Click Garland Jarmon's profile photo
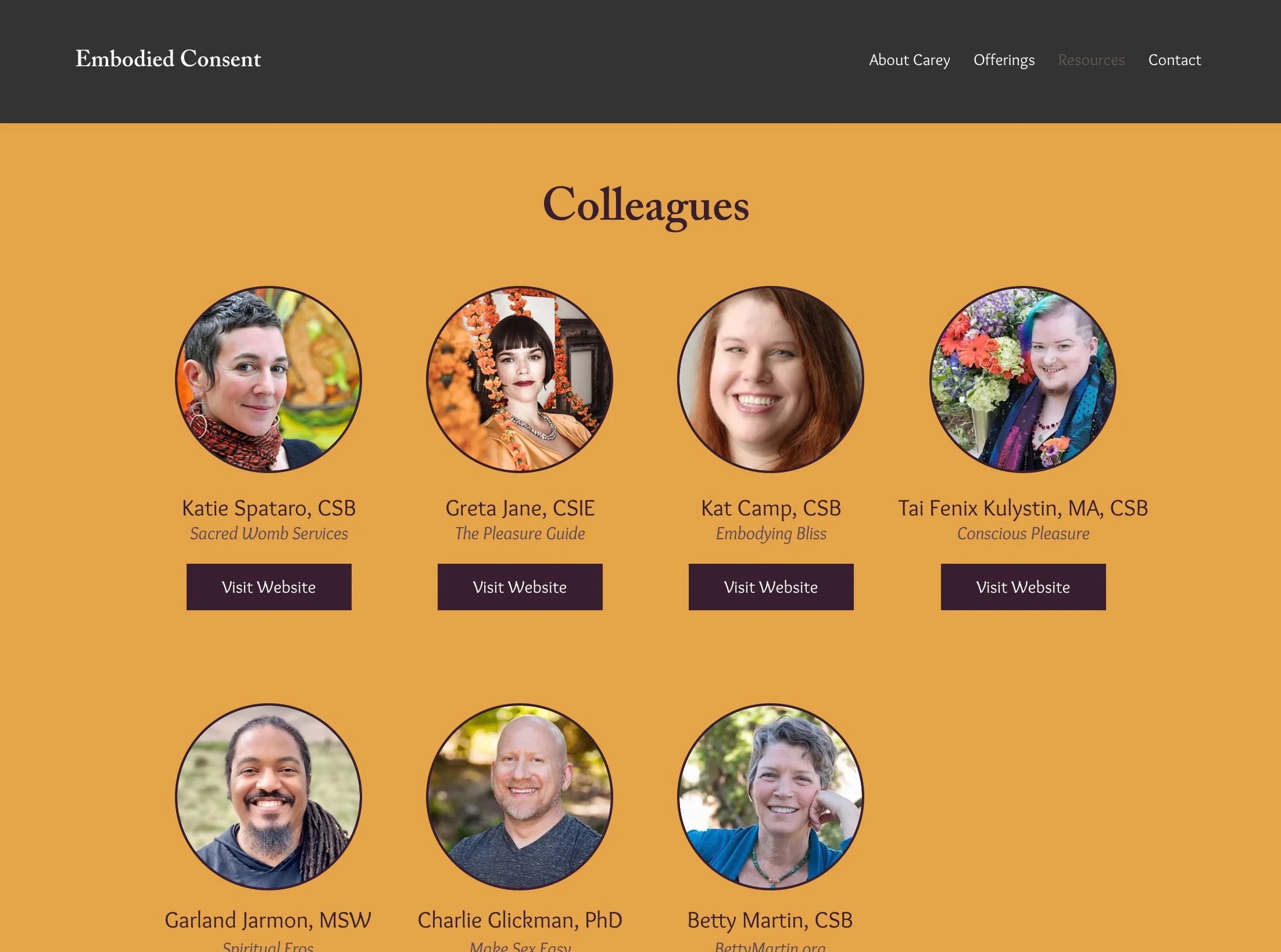Viewport: 1281px width, 952px height. pos(269,797)
